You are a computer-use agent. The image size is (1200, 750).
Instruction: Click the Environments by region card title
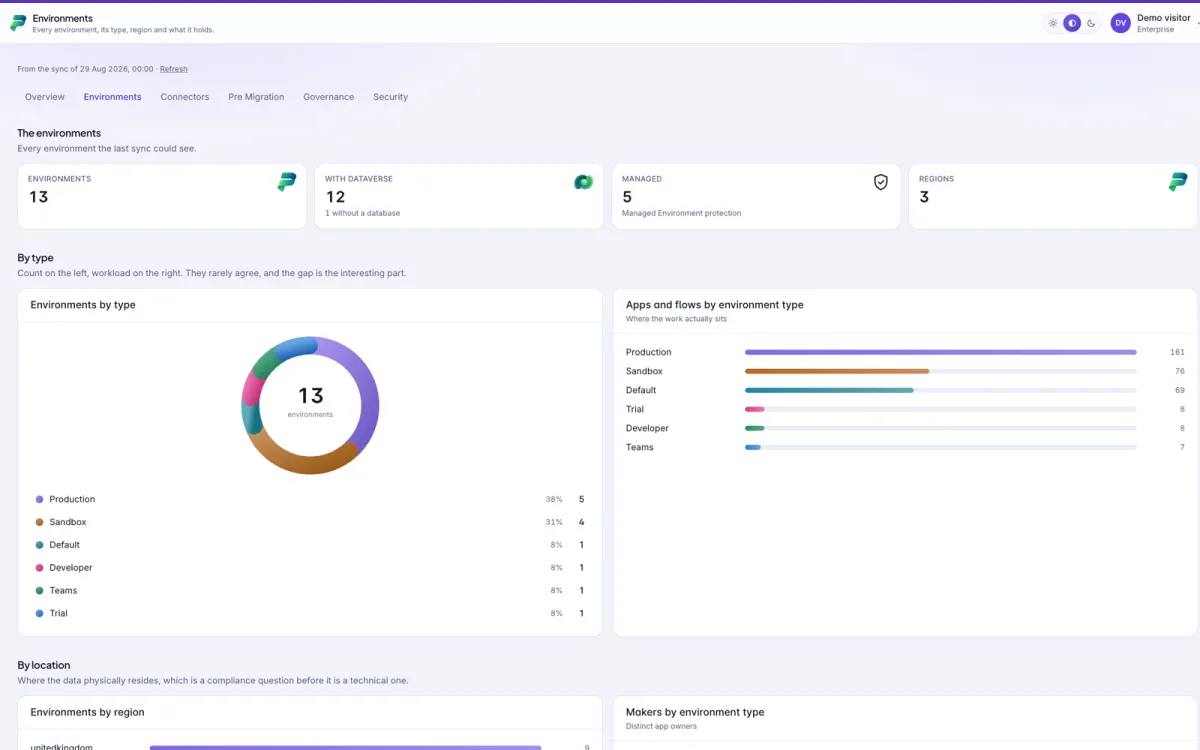(87, 712)
